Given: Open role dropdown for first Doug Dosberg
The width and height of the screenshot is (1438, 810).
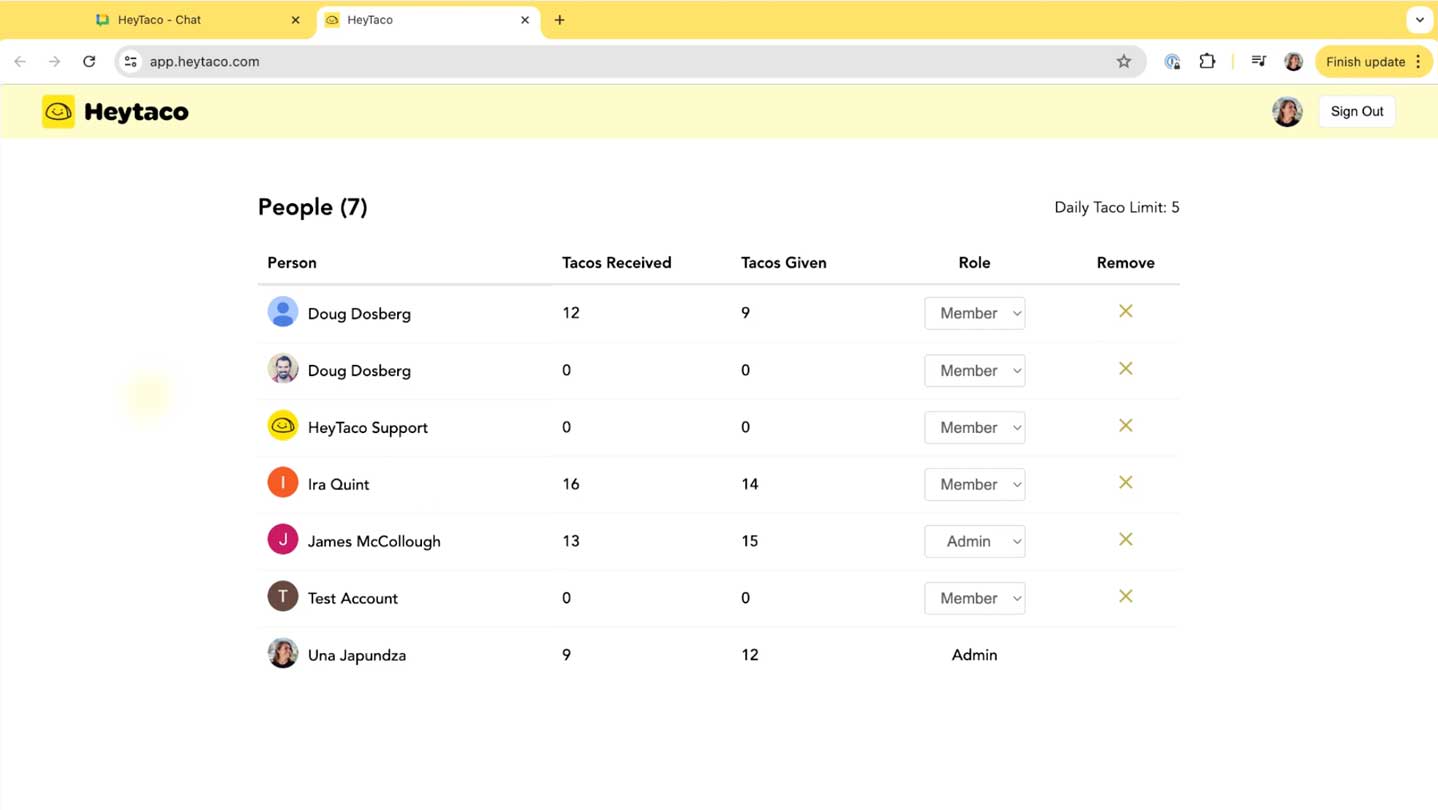Looking at the screenshot, I should [x=974, y=313].
